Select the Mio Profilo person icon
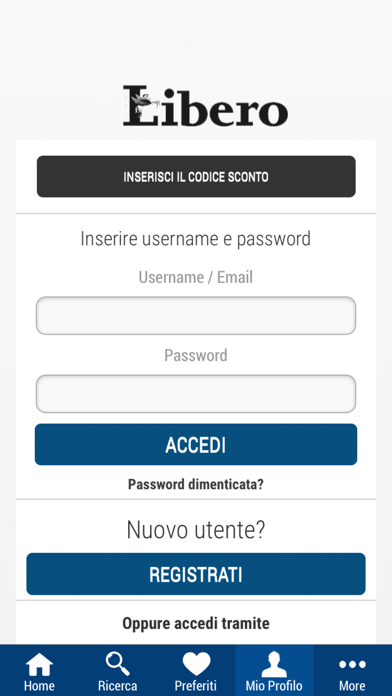The width and height of the screenshot is (392, 696). [274, 664]
